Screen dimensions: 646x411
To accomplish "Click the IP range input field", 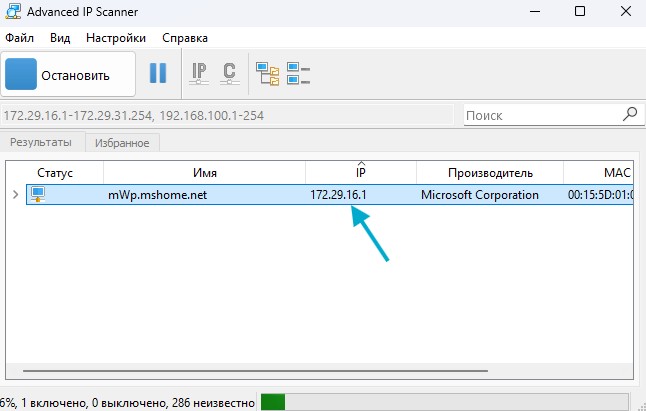I will pyautogui.click(x=227, y=115).
